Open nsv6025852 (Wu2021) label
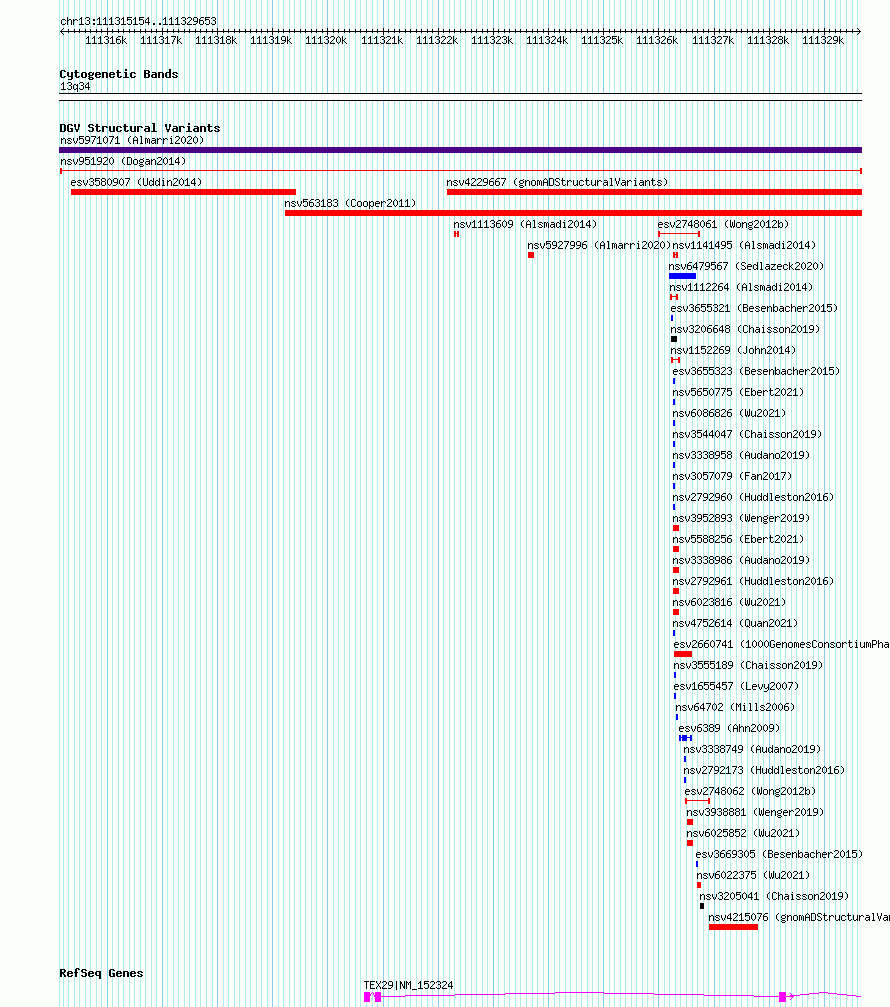The height and width of the screenshot is (1007, 890). (x=743, y=834)
